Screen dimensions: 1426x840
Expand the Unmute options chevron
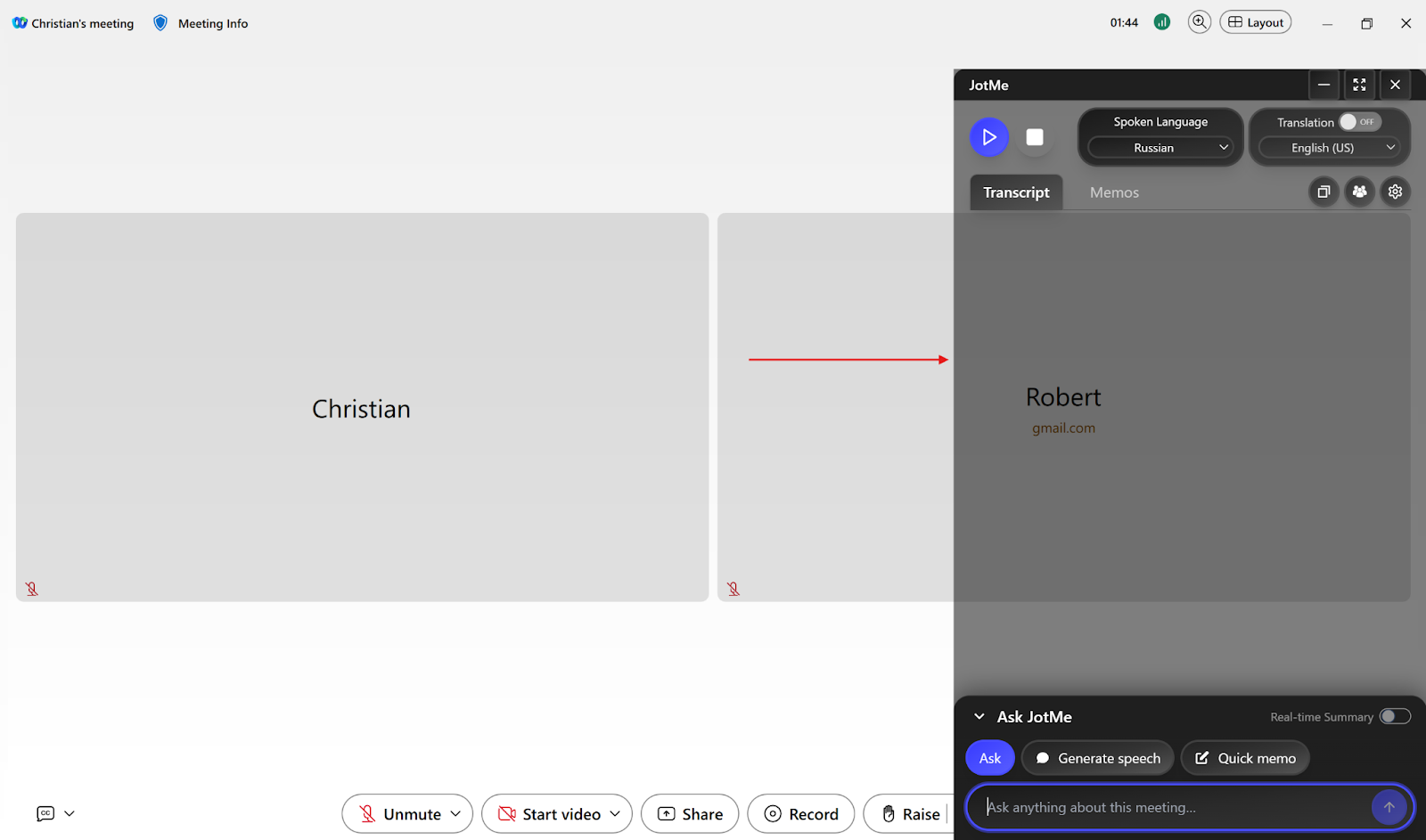click(x=454, y=813)
